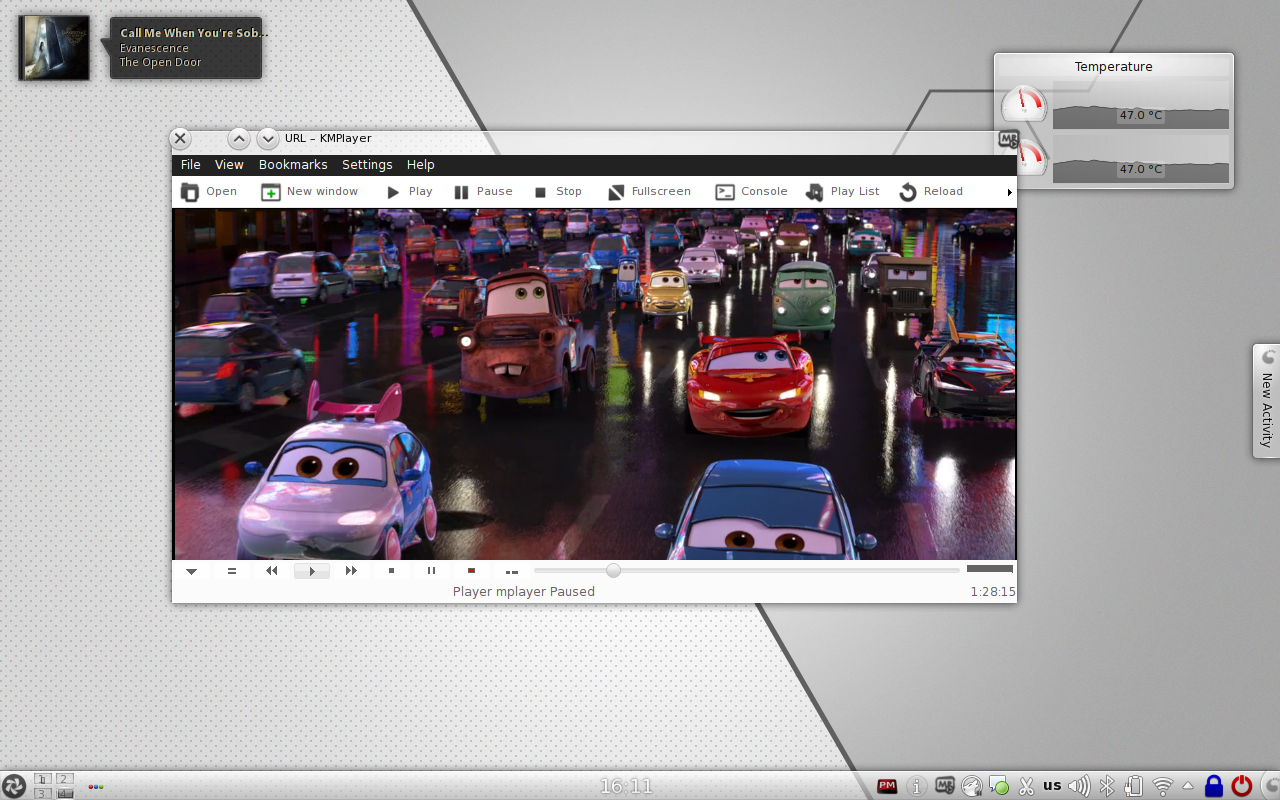
Task: Click the 1:28:15 time readout
Action: 993,592
